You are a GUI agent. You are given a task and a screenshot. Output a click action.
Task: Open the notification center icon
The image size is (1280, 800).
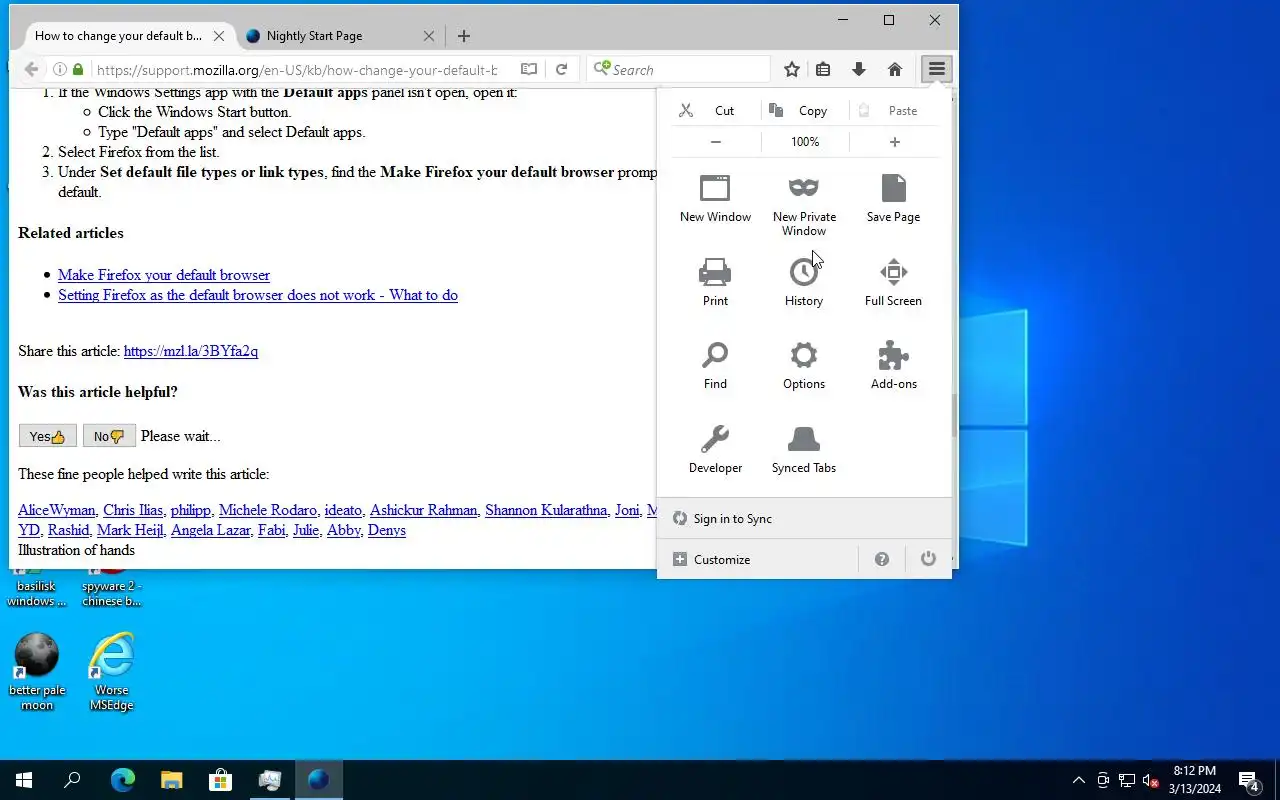[1249, 780]
